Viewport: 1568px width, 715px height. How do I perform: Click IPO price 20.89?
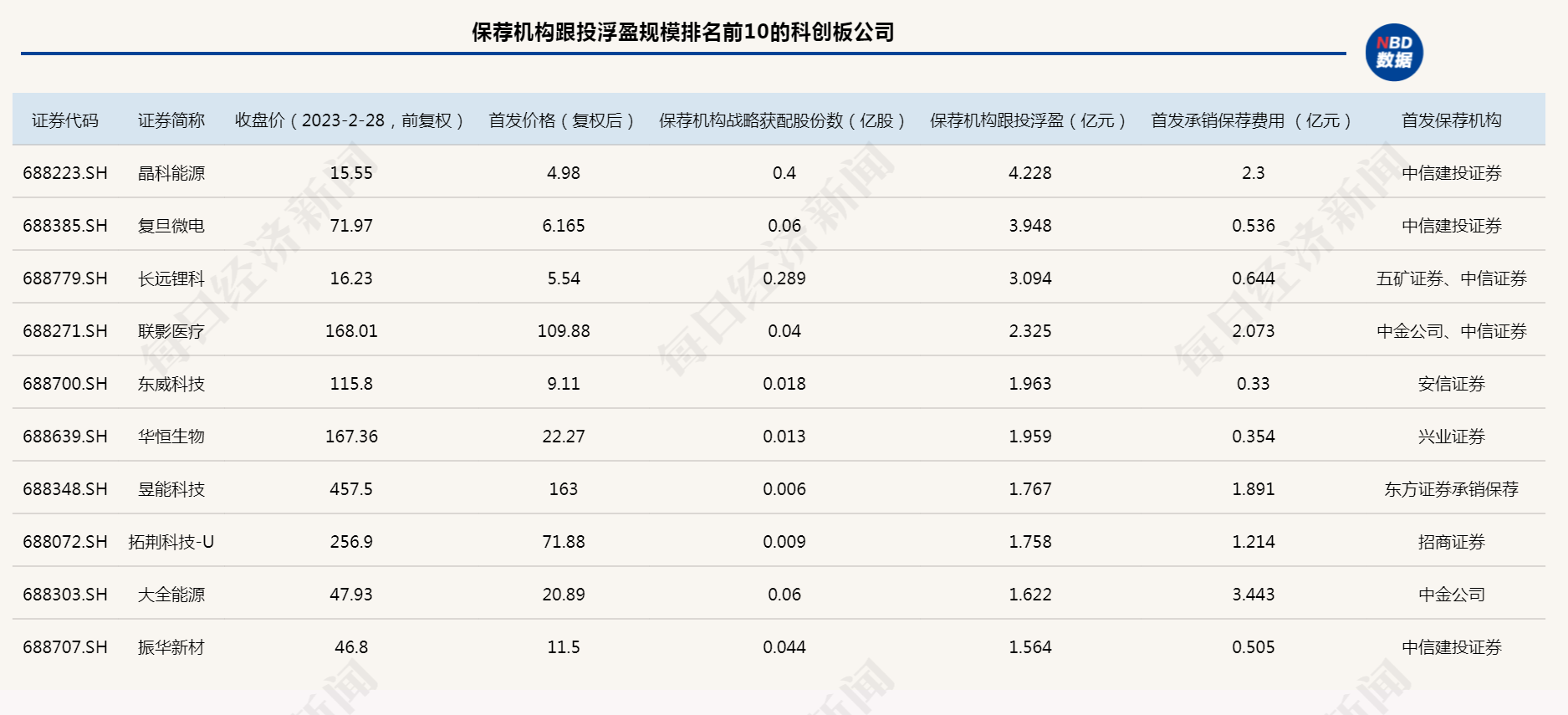(x=564, y=595)
